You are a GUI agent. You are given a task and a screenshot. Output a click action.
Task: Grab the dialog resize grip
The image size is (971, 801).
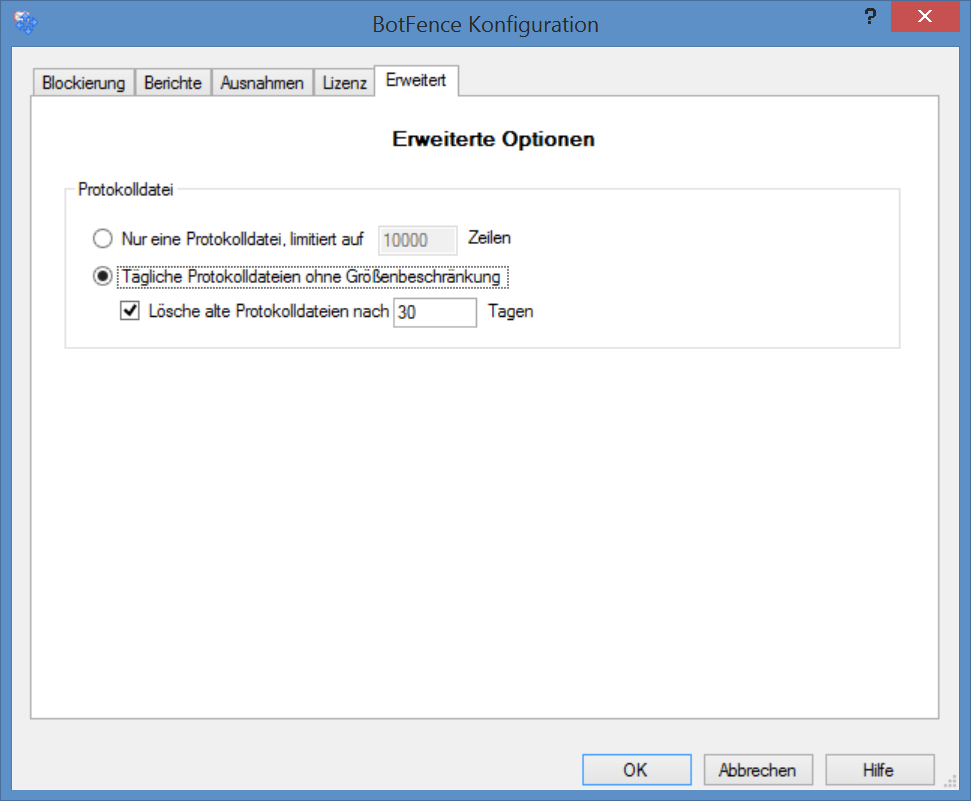coord(951,782)
